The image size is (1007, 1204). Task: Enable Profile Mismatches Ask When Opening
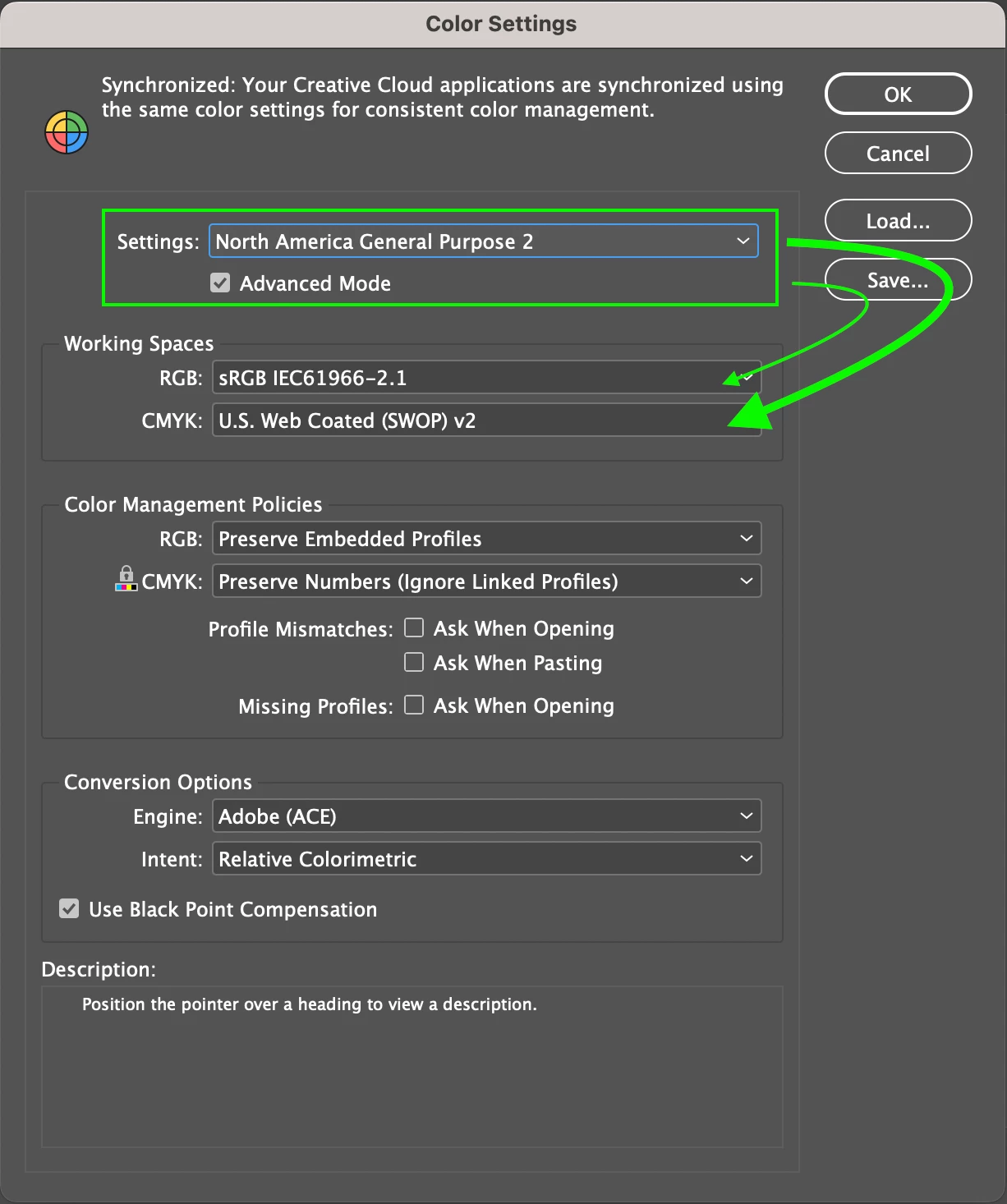(x=414, y=628)
